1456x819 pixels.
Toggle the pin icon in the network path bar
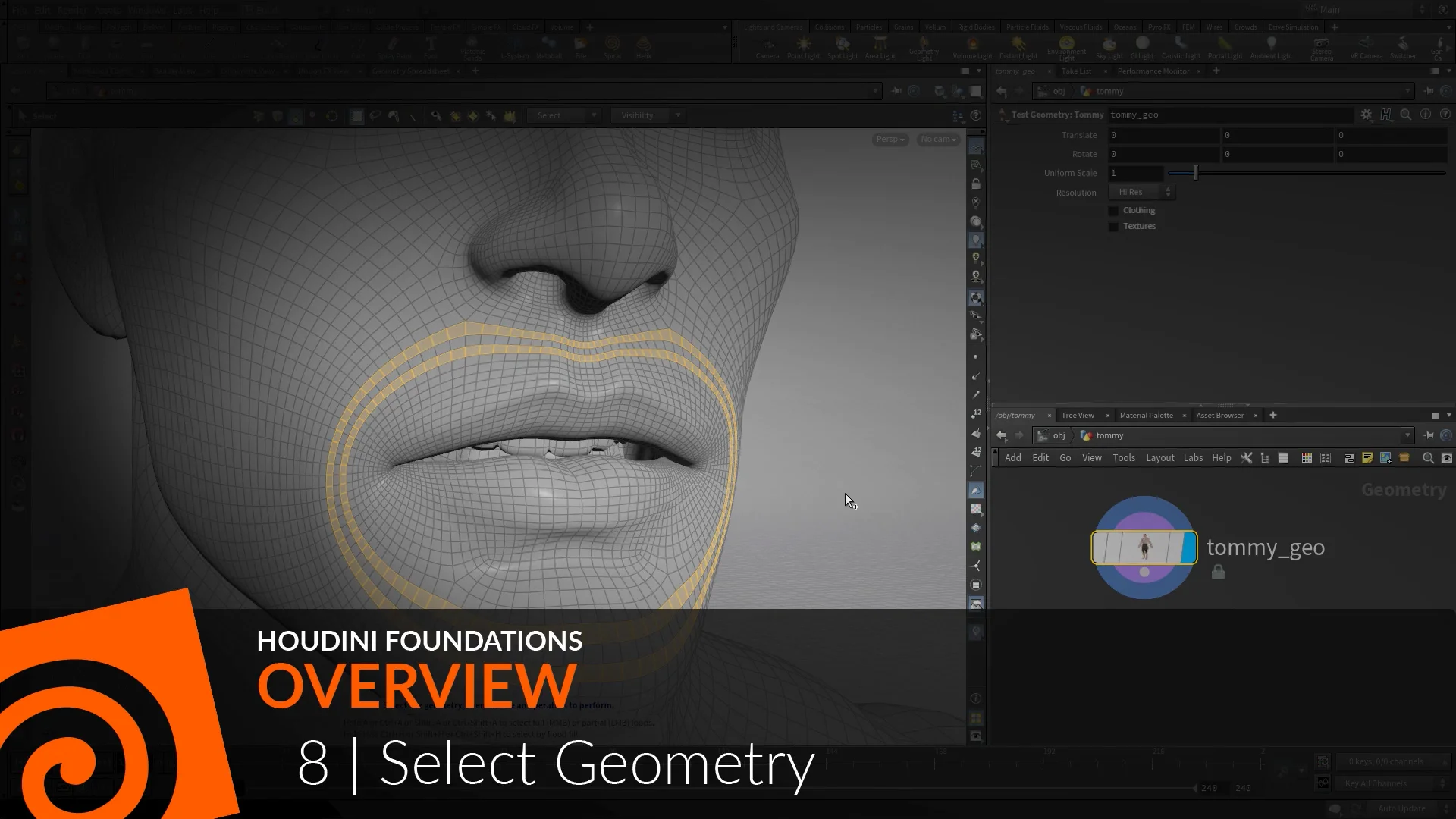pyautogui.click(x=1429, y=435)
